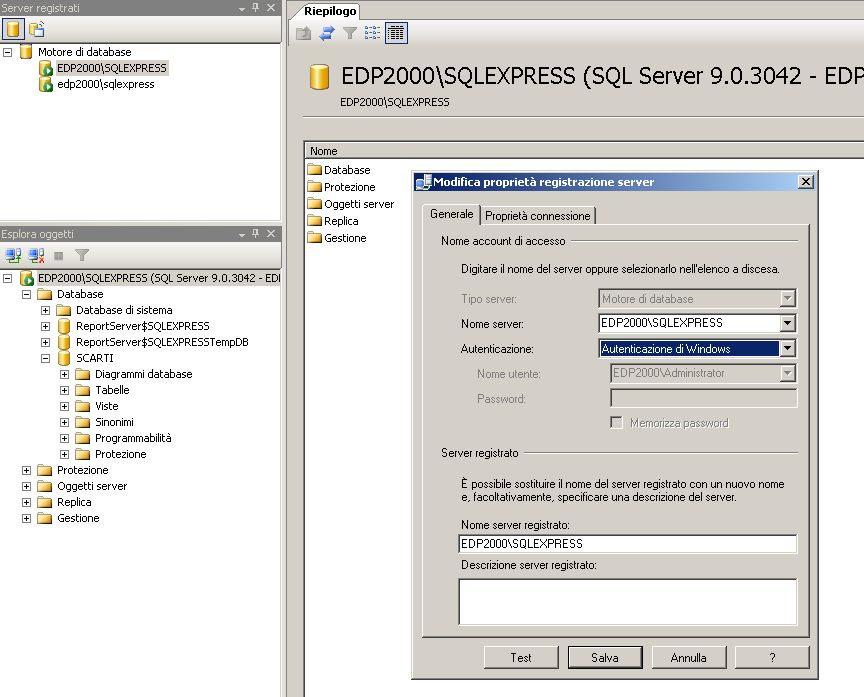Click the Test button
The width and height of the screenshot is (864, 697).
click(x=521, y=657)
